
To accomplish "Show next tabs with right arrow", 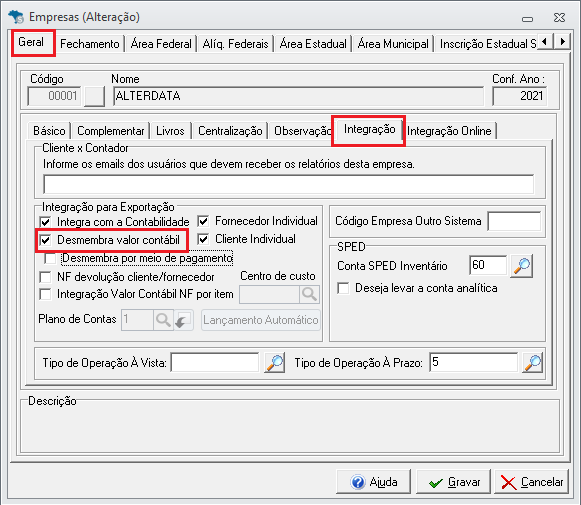I will click(562, 41).
